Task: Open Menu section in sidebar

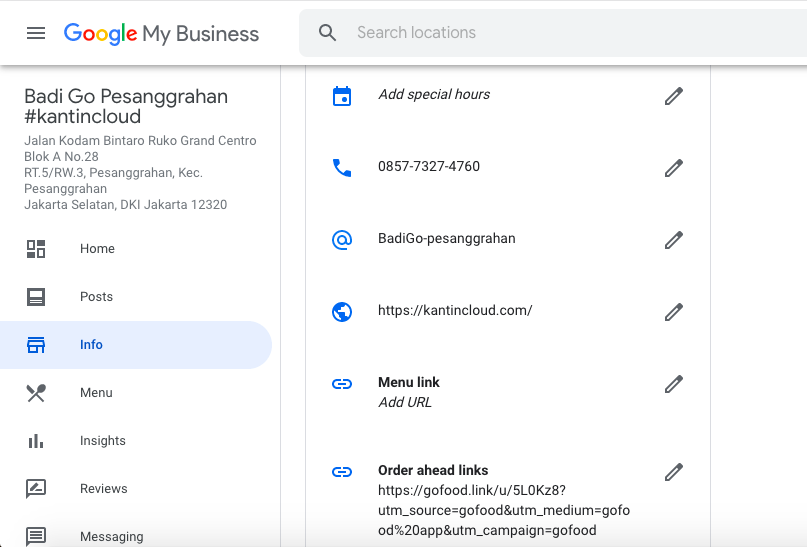Action: [96, 393]
